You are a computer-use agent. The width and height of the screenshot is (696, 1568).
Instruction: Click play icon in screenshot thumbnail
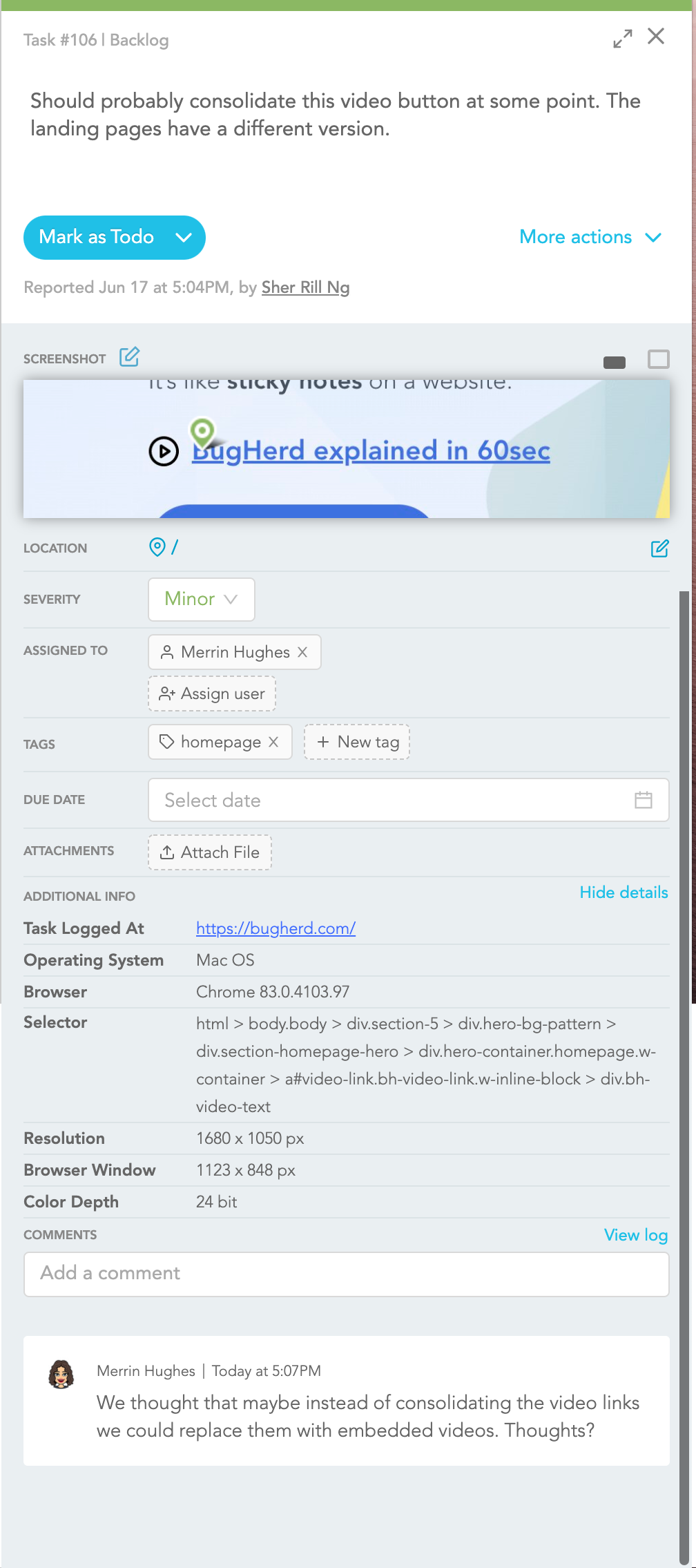(x=164, y=452)
